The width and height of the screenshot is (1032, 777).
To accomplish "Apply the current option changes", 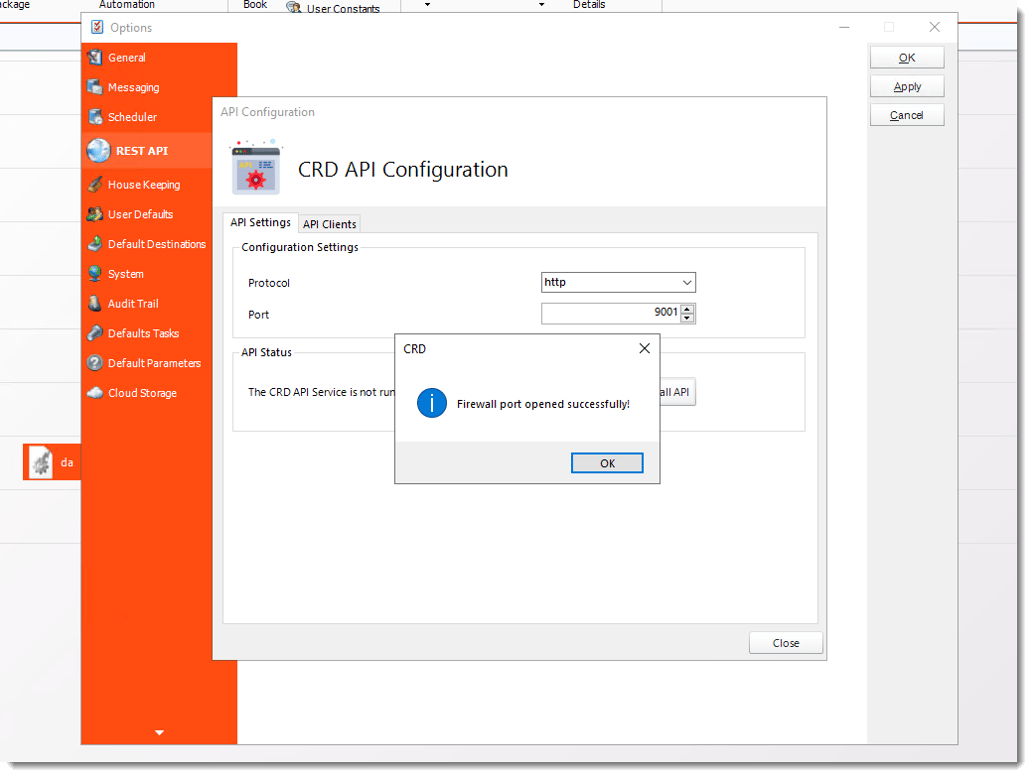I will point(906,86).
